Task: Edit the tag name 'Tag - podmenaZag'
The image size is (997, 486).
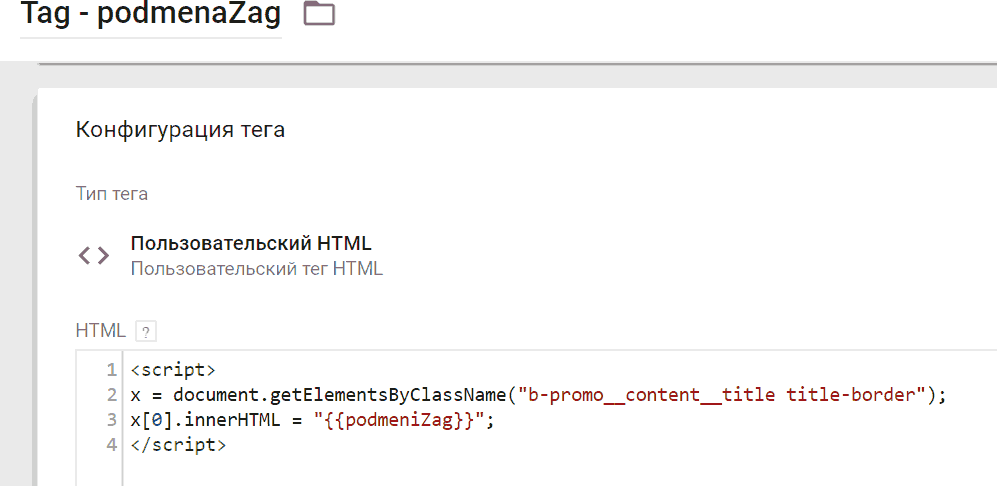Action: pyautogui.click(x=151, y=15)
